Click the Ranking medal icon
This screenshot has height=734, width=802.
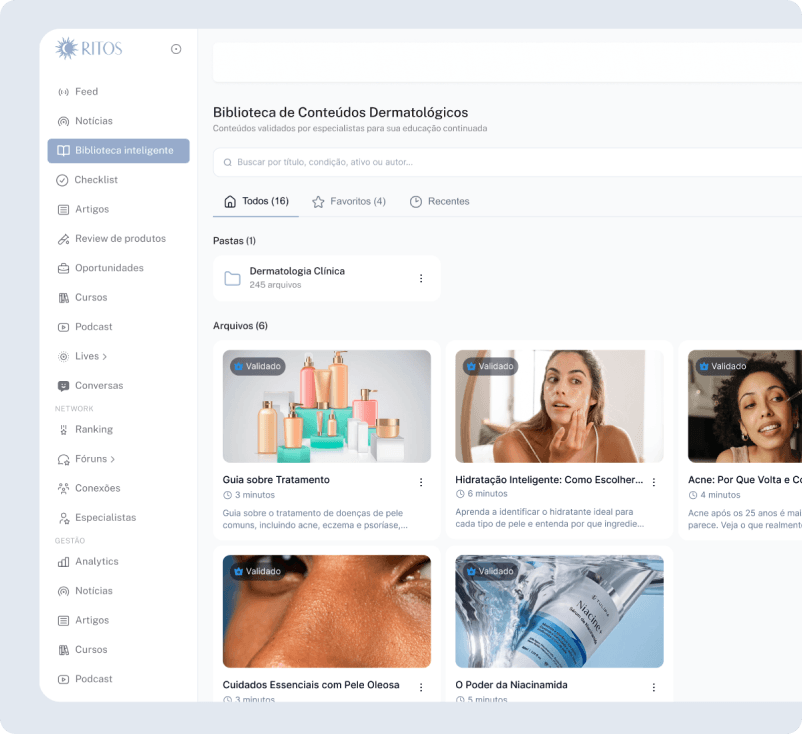[63, 430]
